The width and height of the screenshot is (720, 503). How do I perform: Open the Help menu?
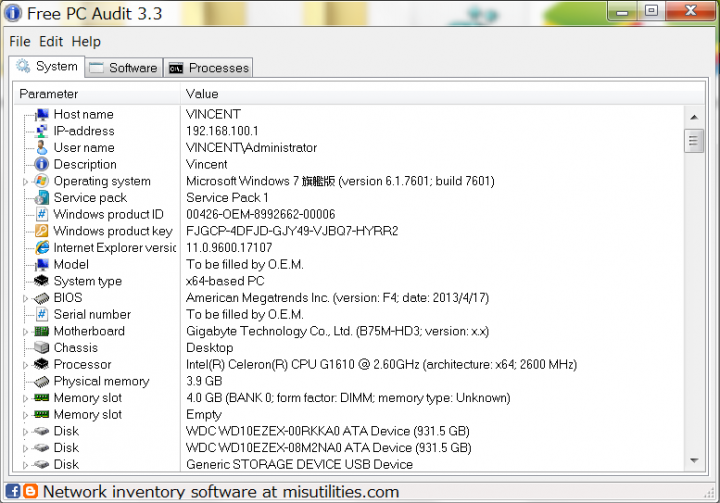86,41
